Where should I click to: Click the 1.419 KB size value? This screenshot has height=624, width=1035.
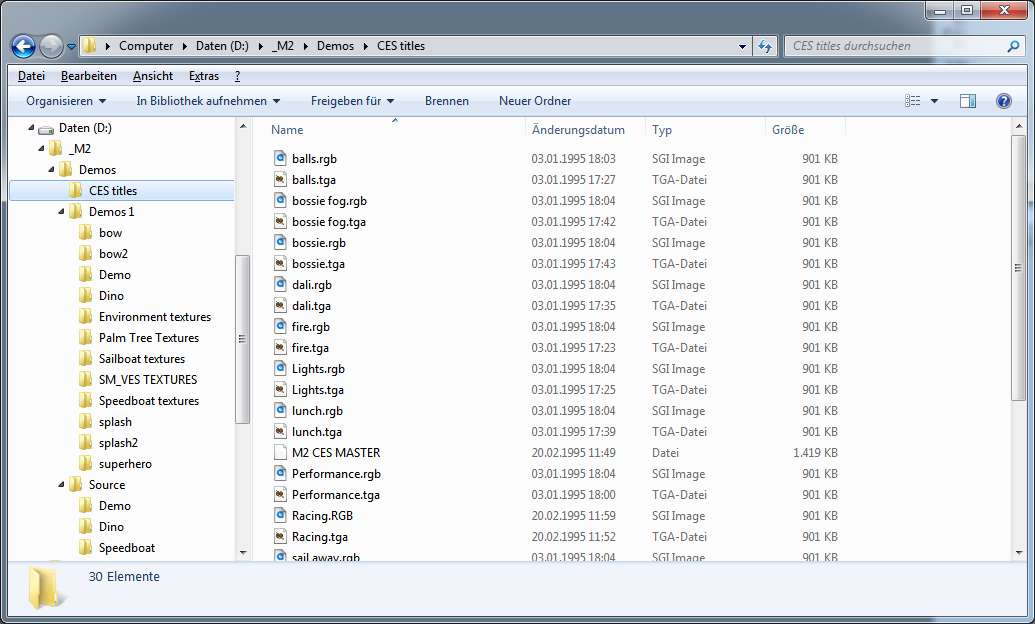815,453
